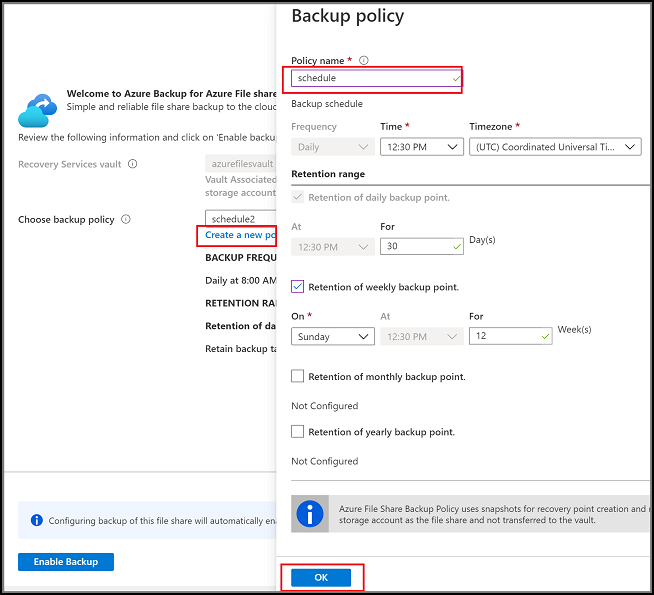This screenshot has width=654, height=595.
Task: Click the Retention range heading
Action: pyautogui.click(x=328, y=174)
